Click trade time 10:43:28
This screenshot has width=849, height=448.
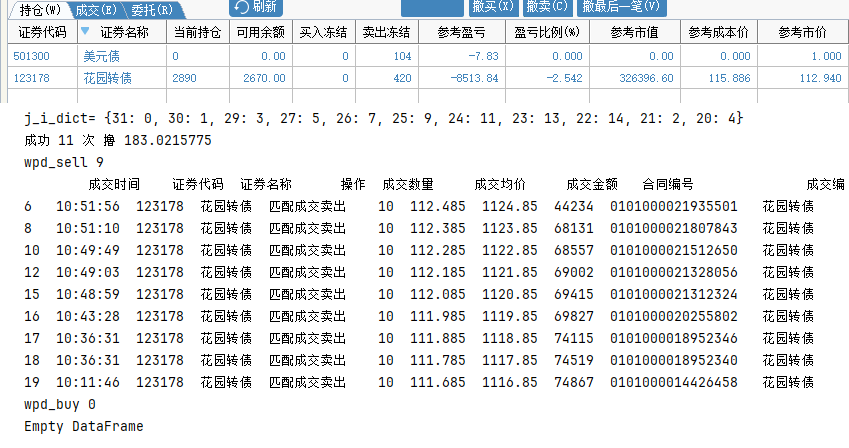pyautogui.click(x=88, y=316)
